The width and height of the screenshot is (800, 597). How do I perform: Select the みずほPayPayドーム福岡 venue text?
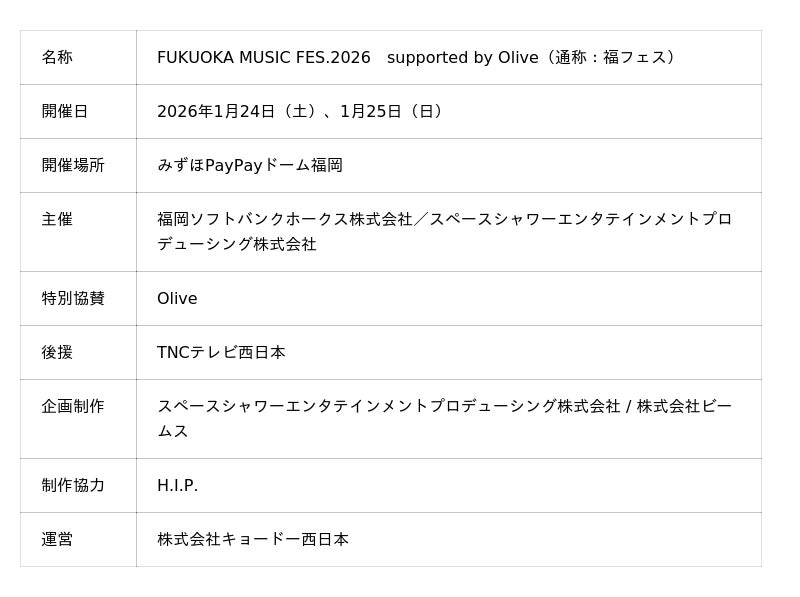pos(250,165)
